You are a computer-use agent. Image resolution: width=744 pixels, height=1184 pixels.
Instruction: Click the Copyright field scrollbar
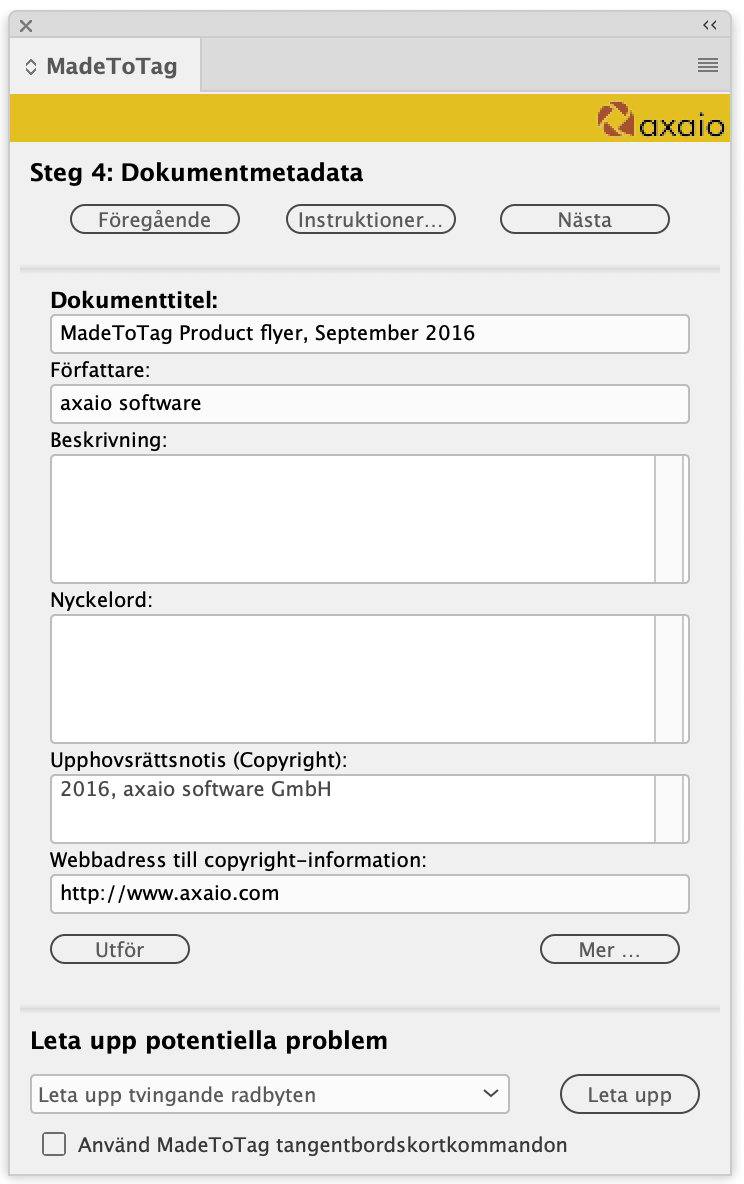[x=671, y=809]
